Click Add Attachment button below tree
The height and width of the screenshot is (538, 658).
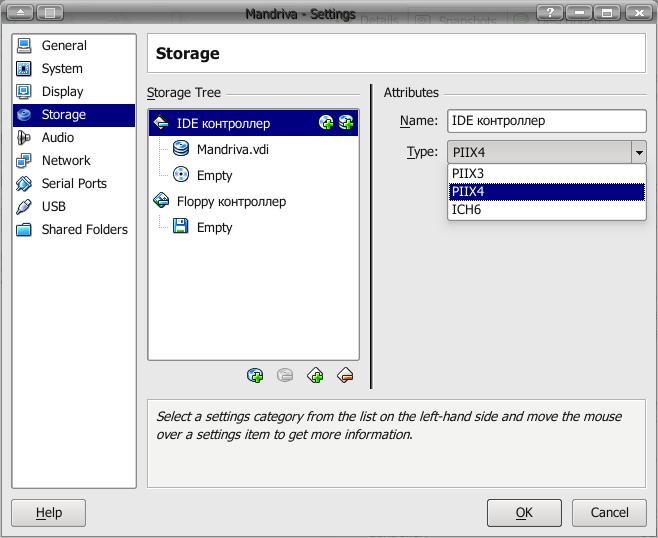(255, 375)
